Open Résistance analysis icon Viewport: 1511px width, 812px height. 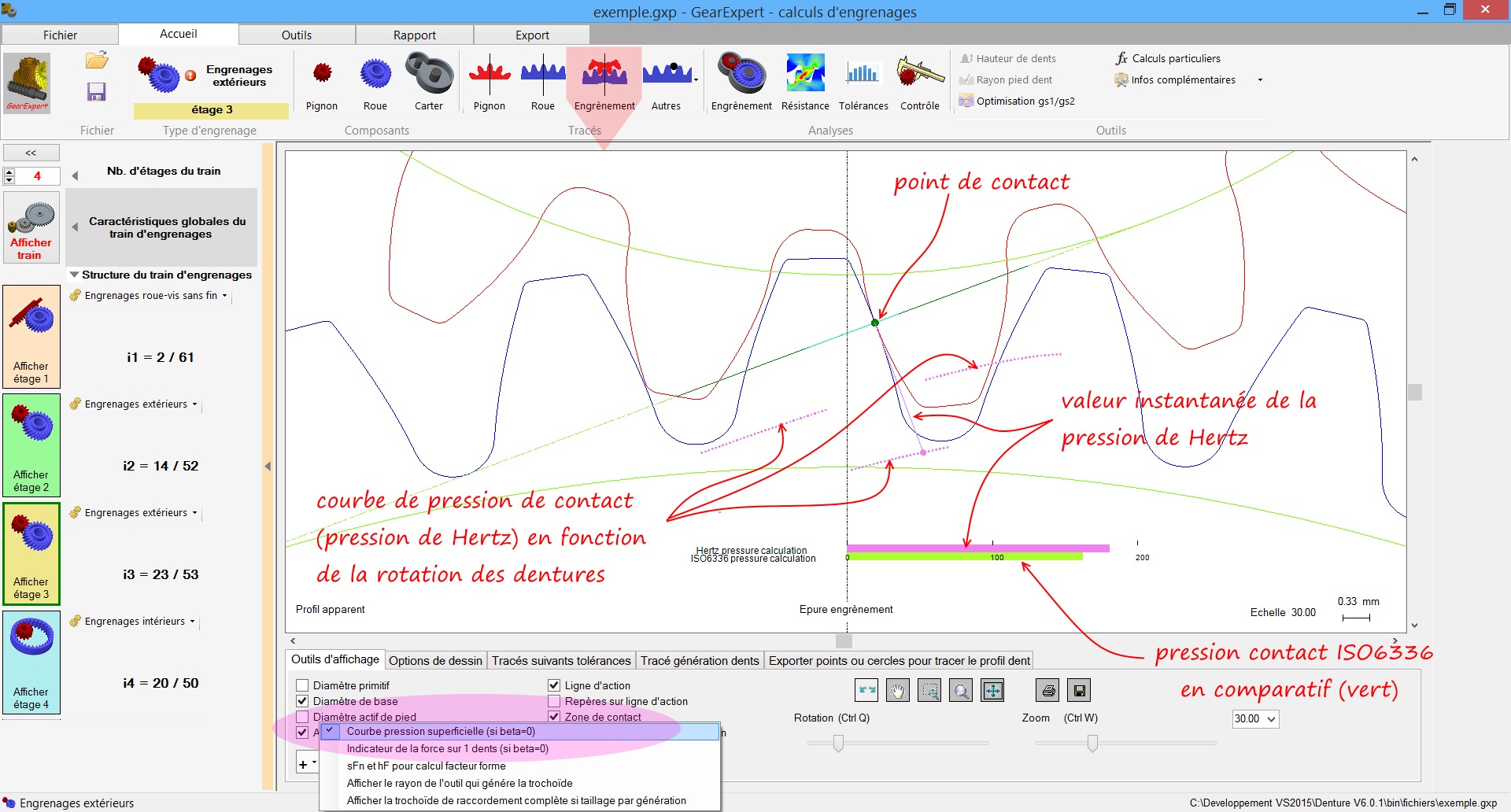805,73
